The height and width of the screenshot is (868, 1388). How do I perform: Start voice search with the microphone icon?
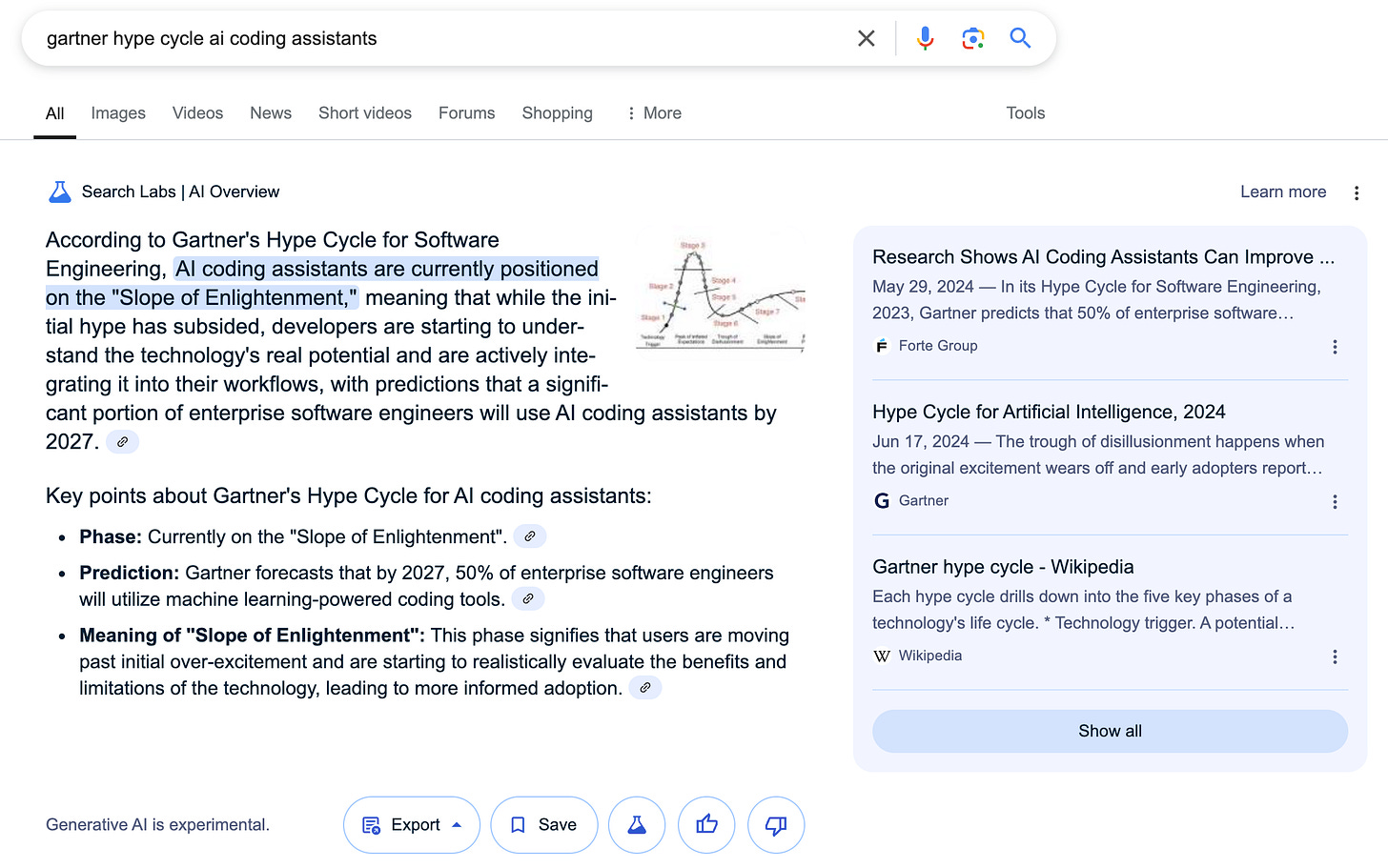[925, 38]
